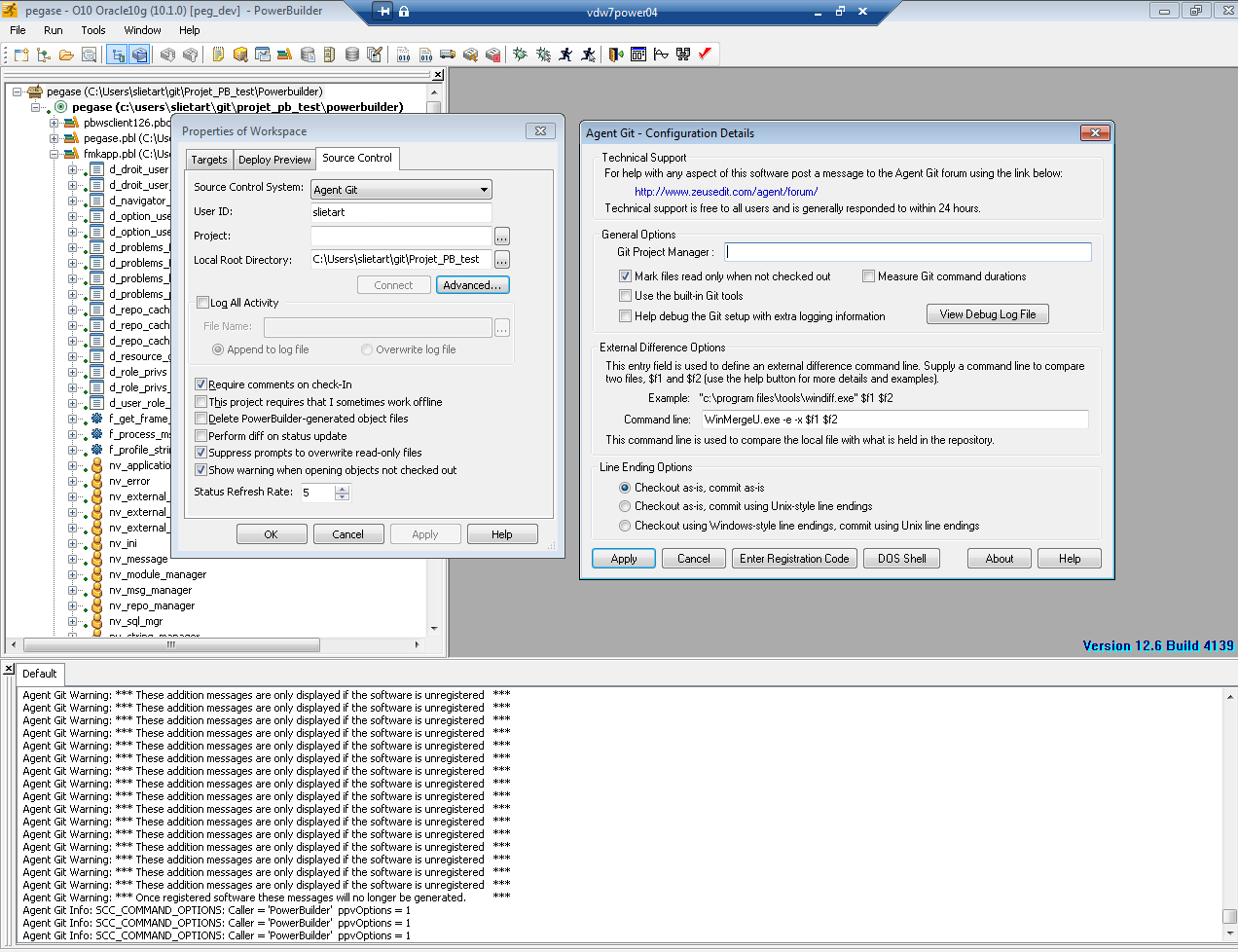Click the Open folder toolbar icon
The width and height of the screenshot is (1238, 952).
[66, 55]
